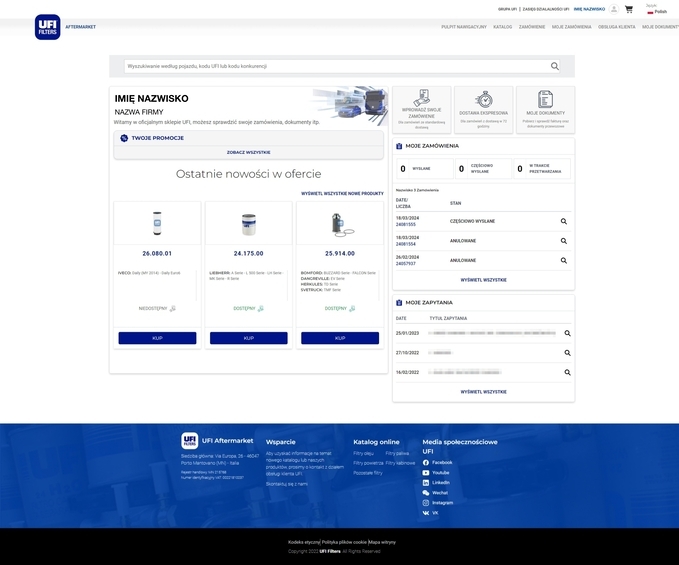Open Facebook social media link
The width and height of the screenshot is (679, 565).
(441, 462)
